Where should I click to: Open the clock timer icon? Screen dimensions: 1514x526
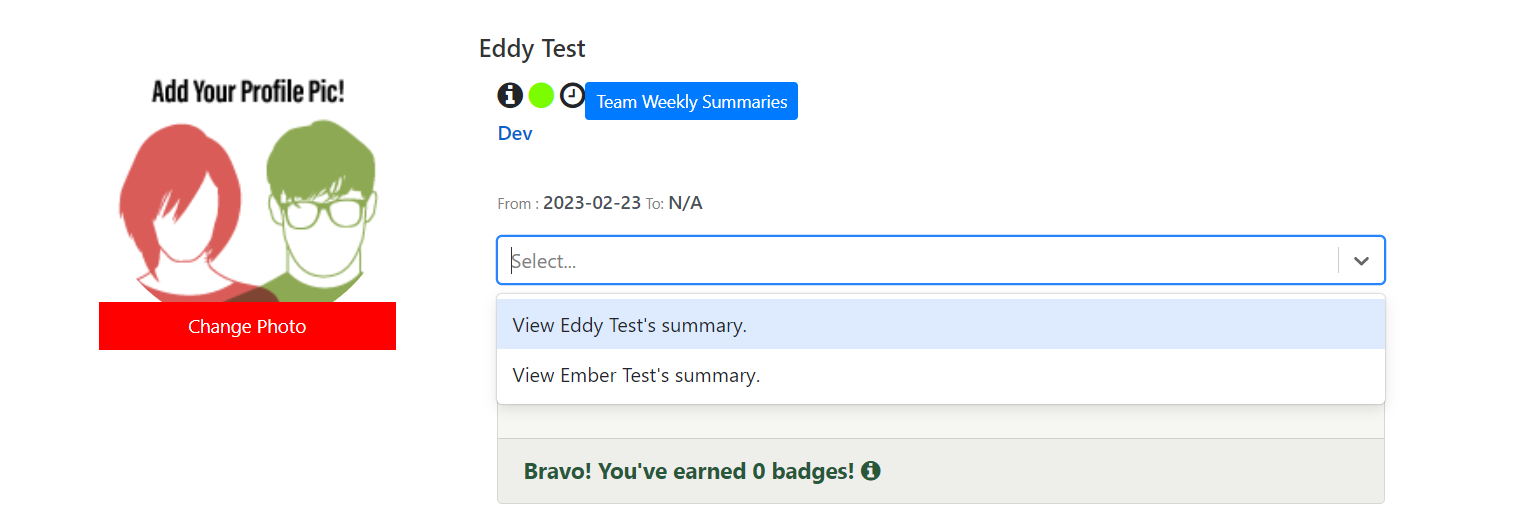coord(572,96)
